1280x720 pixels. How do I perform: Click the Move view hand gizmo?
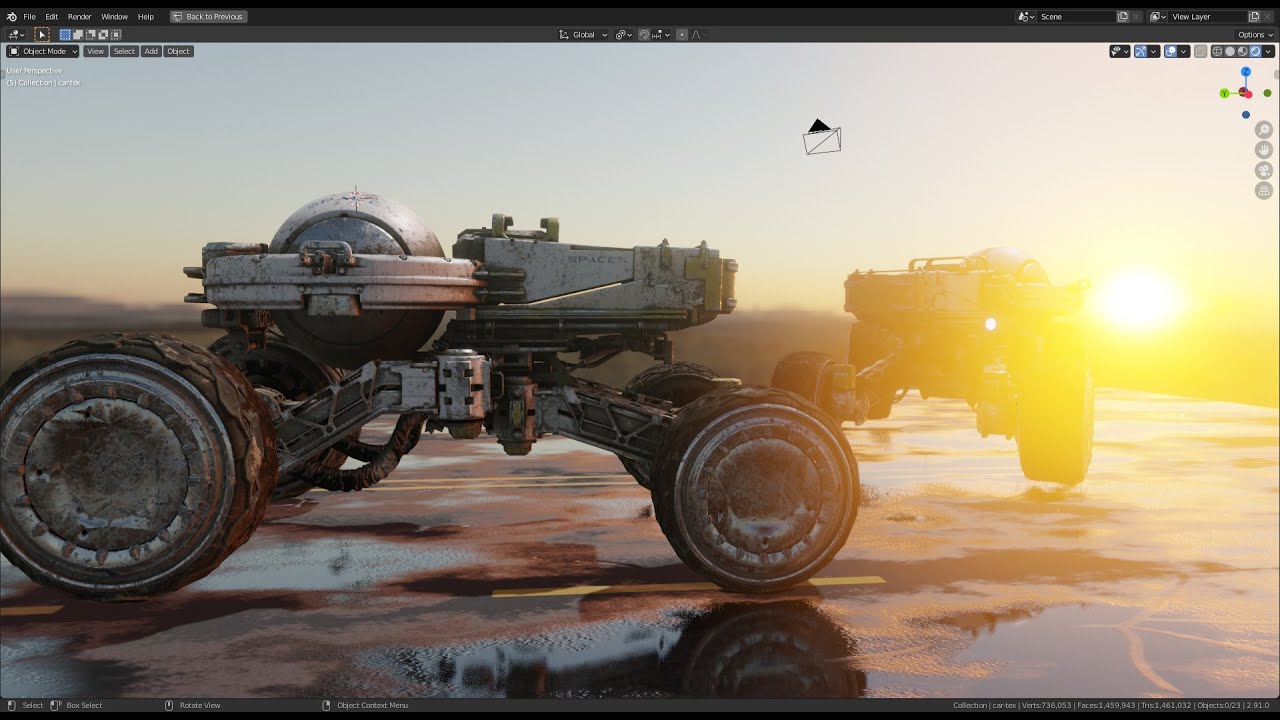(x=1264, y=150)
